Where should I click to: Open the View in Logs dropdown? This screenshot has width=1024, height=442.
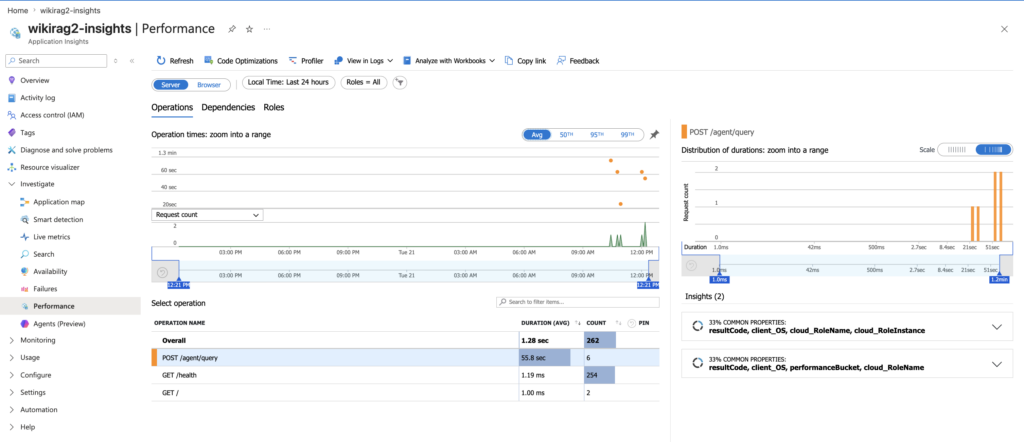point(364,61)
